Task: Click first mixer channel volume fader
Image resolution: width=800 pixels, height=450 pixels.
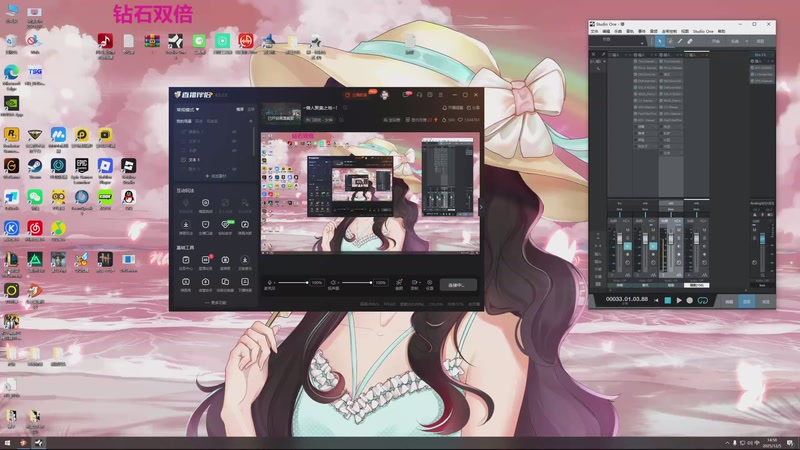Action: pos(619,238)
